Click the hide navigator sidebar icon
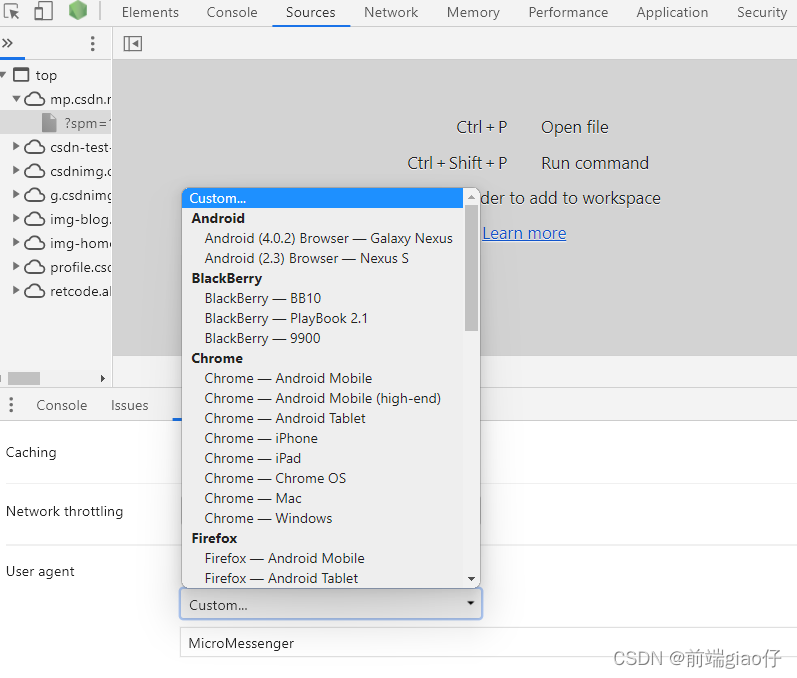 [x=133, y=44]
